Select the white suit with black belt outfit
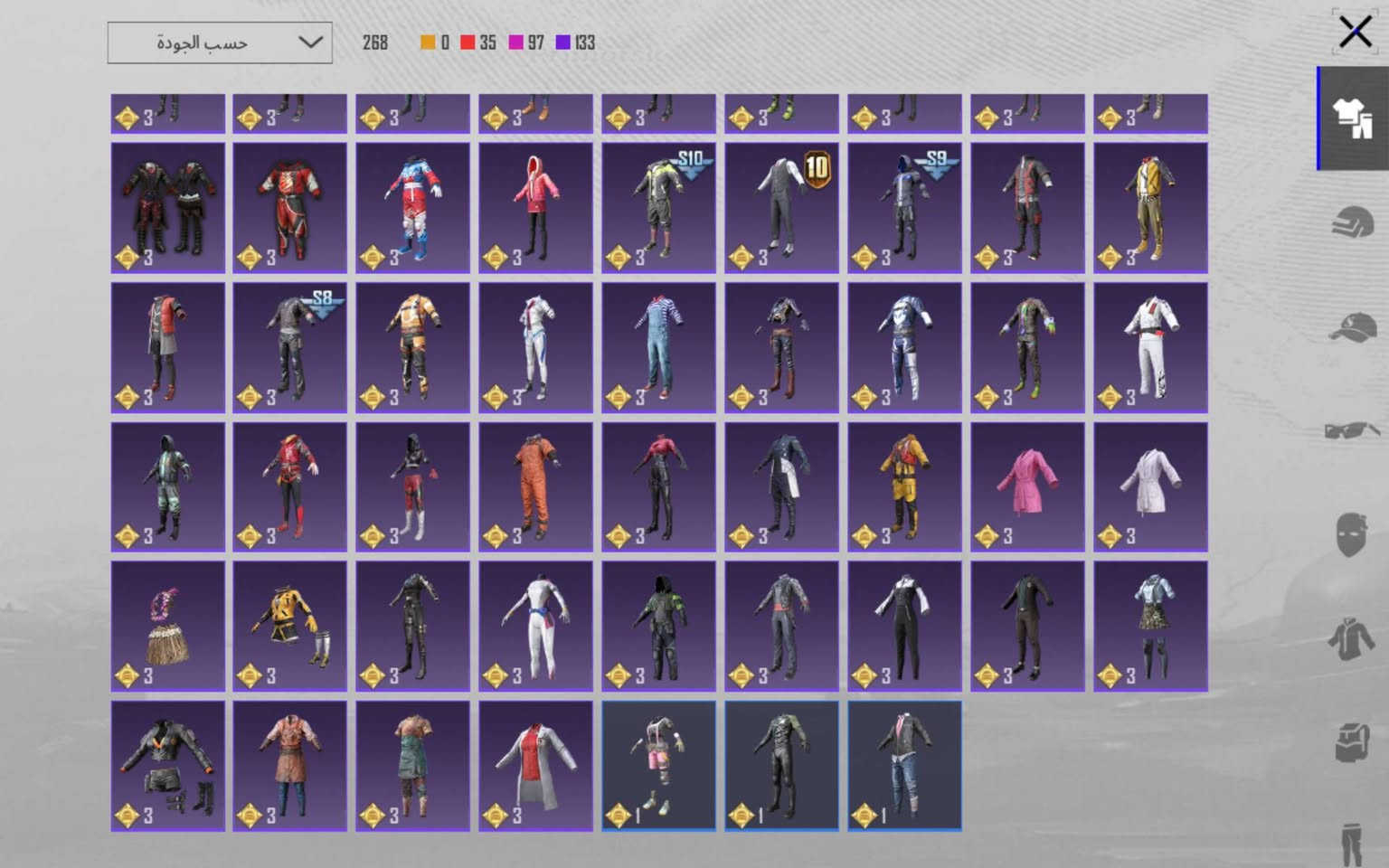The height and width of the screenshot is (868, 1389). [1150, 348]
